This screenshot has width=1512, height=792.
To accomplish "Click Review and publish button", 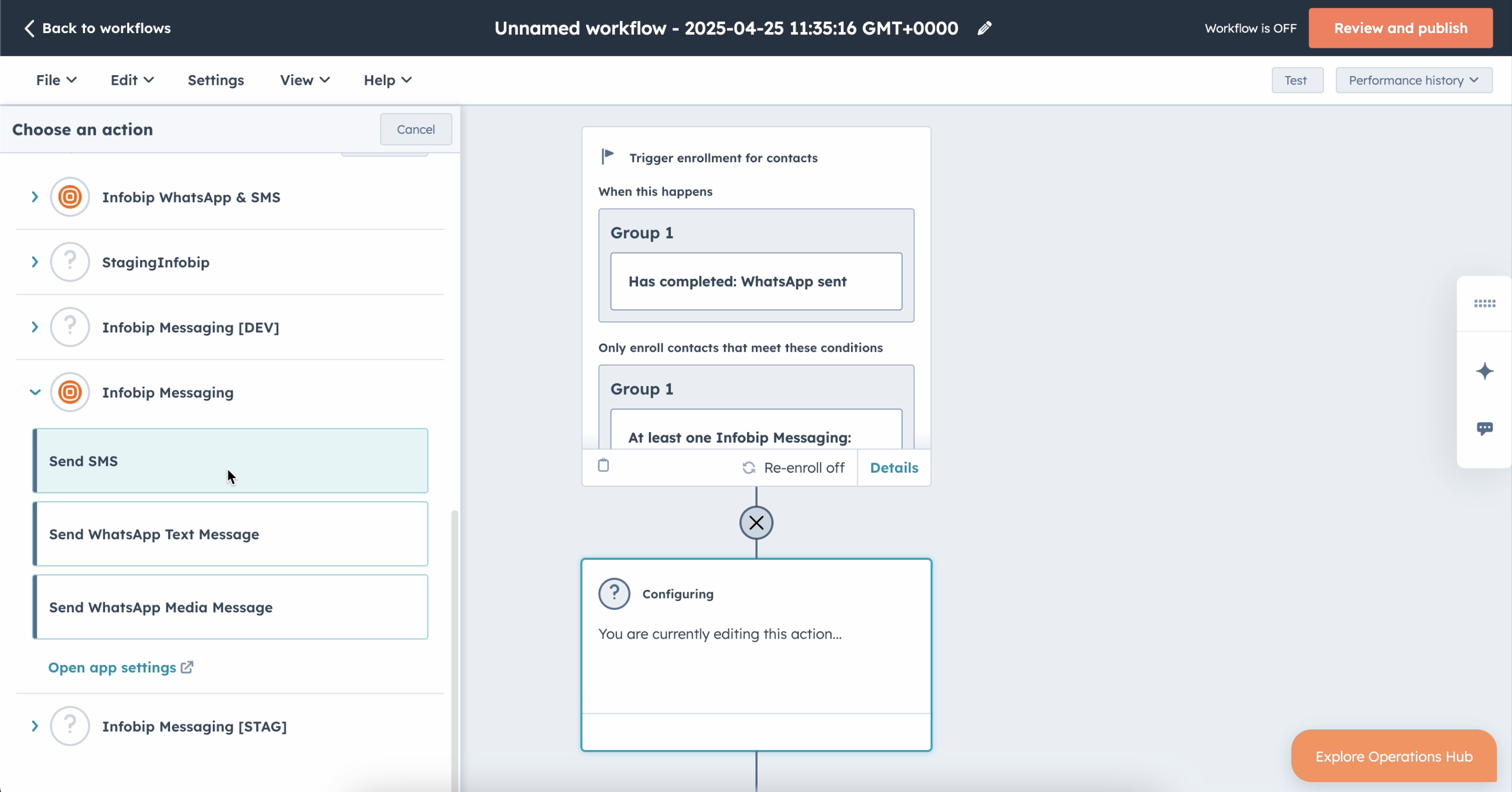I will [1401, 28].
